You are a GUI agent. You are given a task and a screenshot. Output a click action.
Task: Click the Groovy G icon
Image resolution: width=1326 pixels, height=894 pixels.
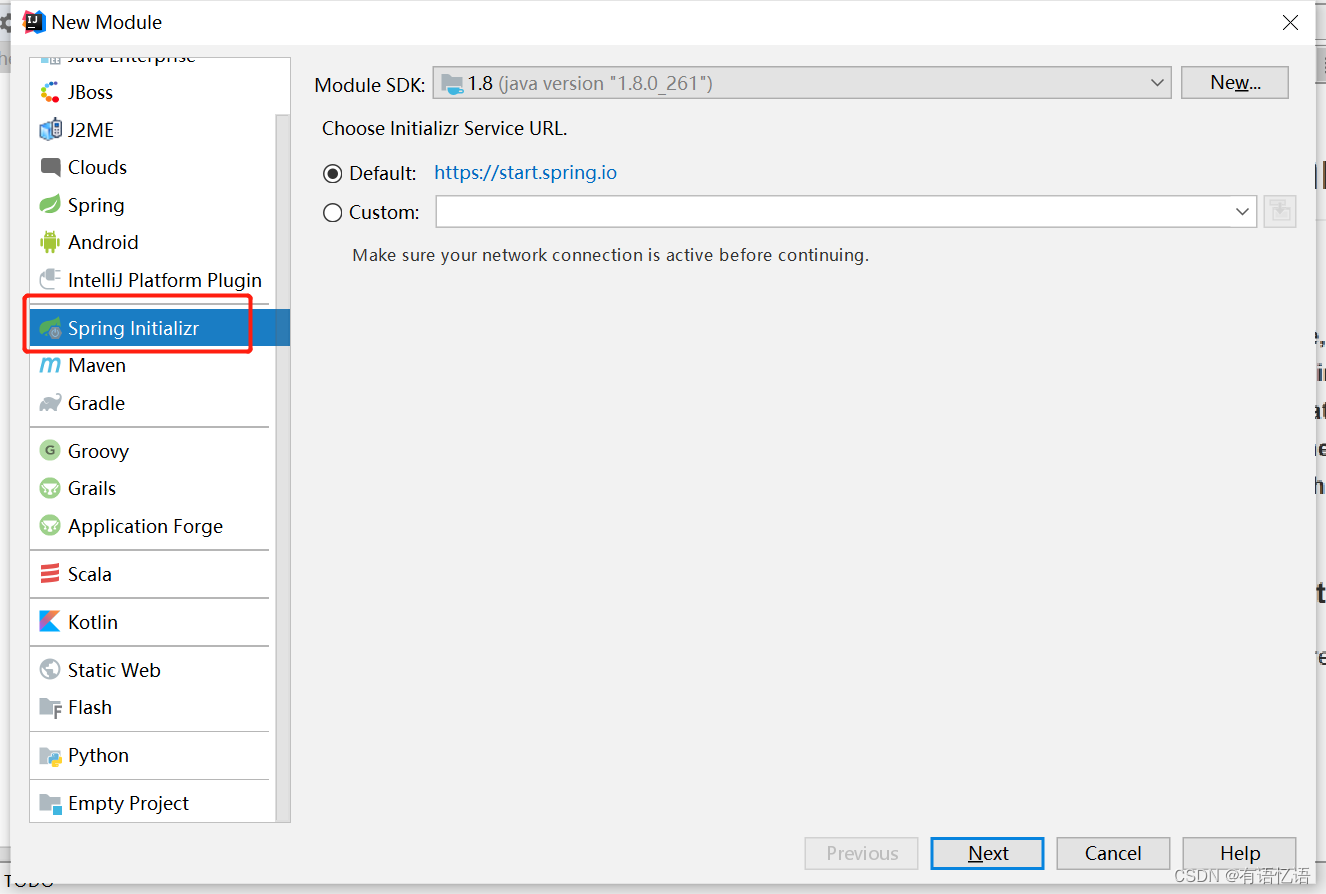point(50,451)
